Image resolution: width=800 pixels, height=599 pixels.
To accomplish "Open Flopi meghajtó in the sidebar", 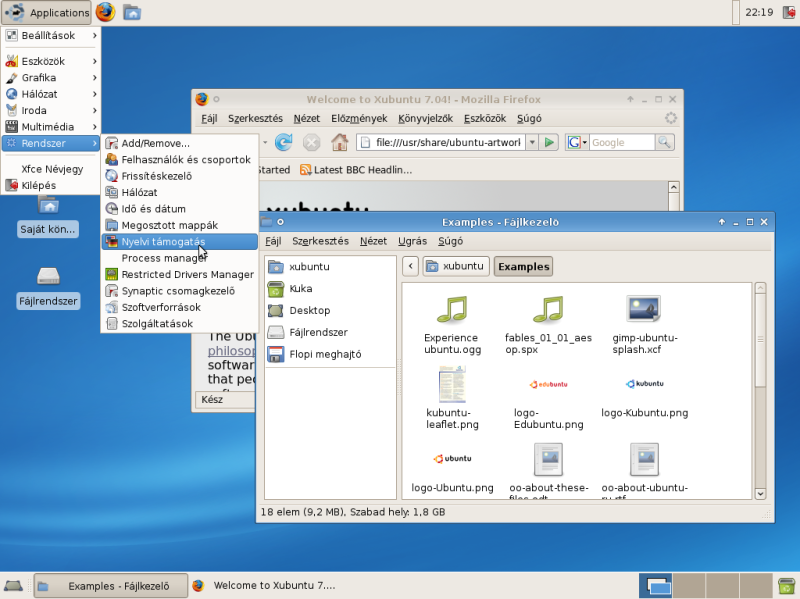I will coord(324,354).
